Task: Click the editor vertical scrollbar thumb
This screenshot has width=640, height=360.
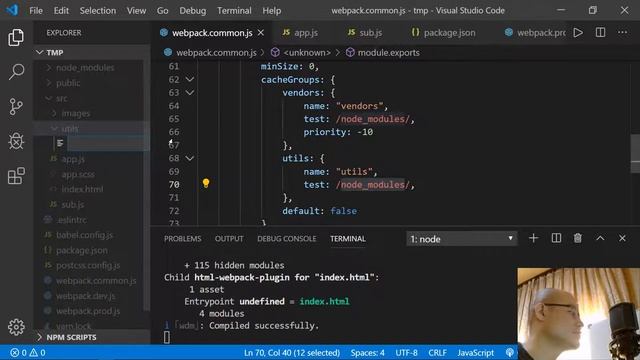Action: point(635,153)
